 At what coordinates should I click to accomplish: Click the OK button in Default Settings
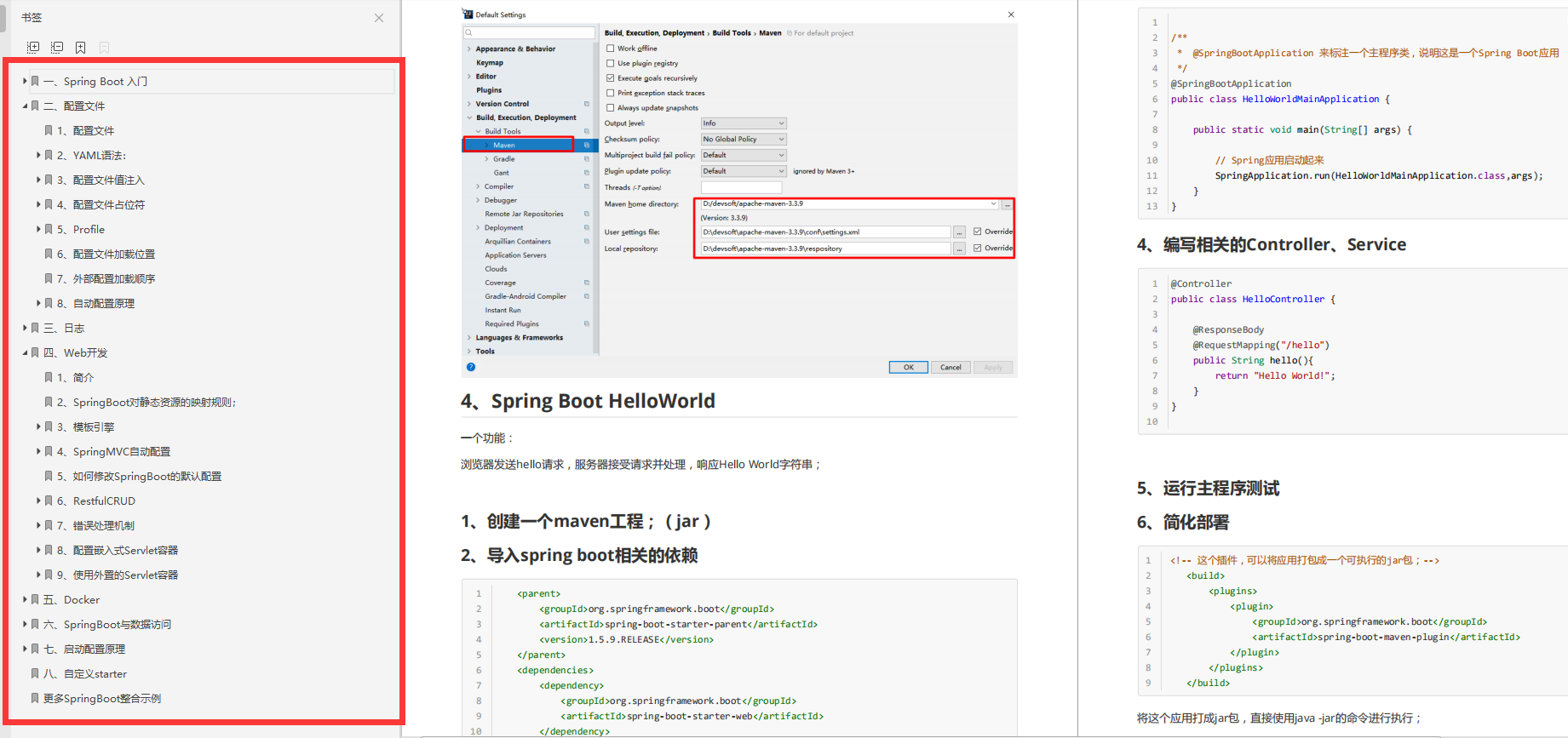tap(909, 368)
